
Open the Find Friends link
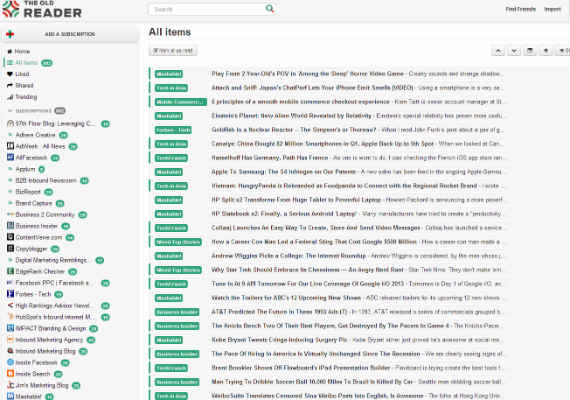tap(521, 9)
